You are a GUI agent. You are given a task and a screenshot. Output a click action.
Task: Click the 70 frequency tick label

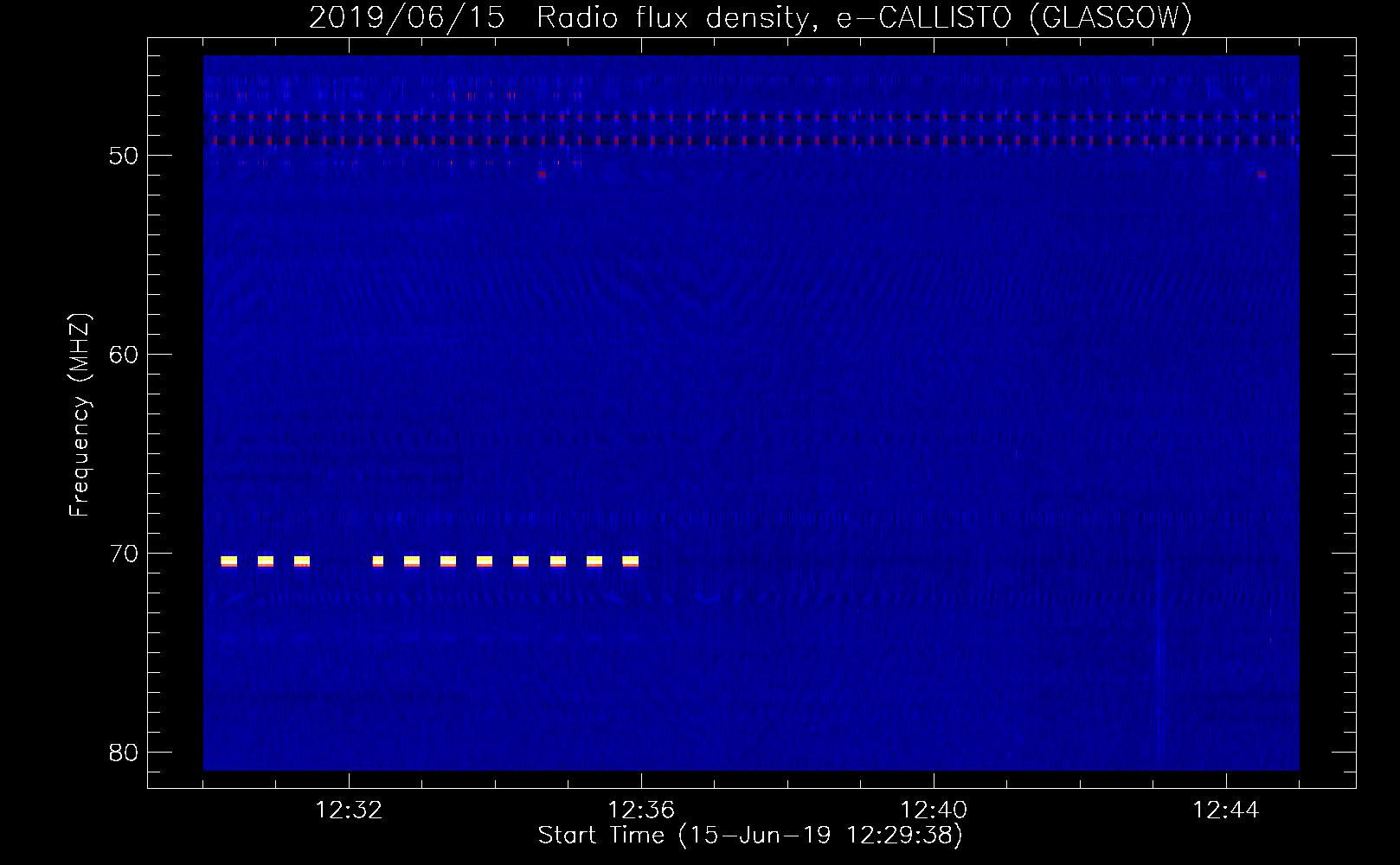(x=125, y=554)
